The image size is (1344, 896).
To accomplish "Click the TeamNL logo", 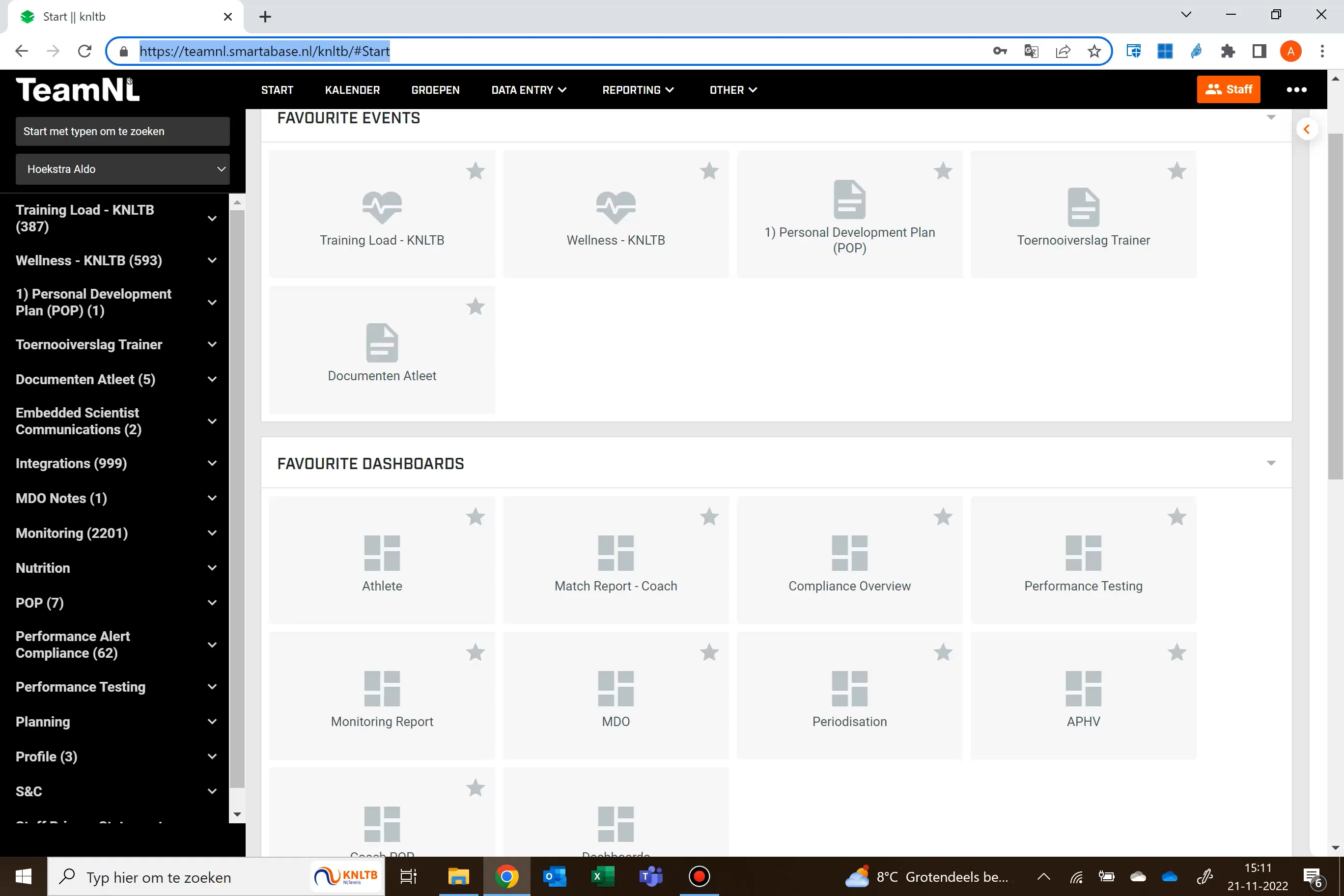I will click(78, 90).
